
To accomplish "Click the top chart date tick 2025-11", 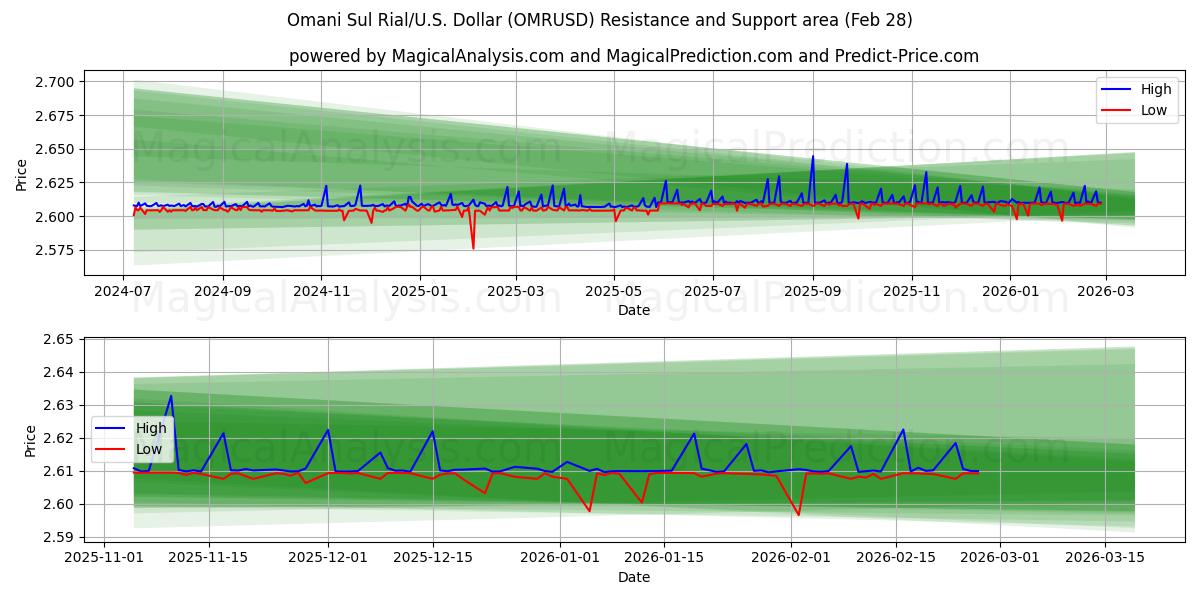I will pos(911,291).
